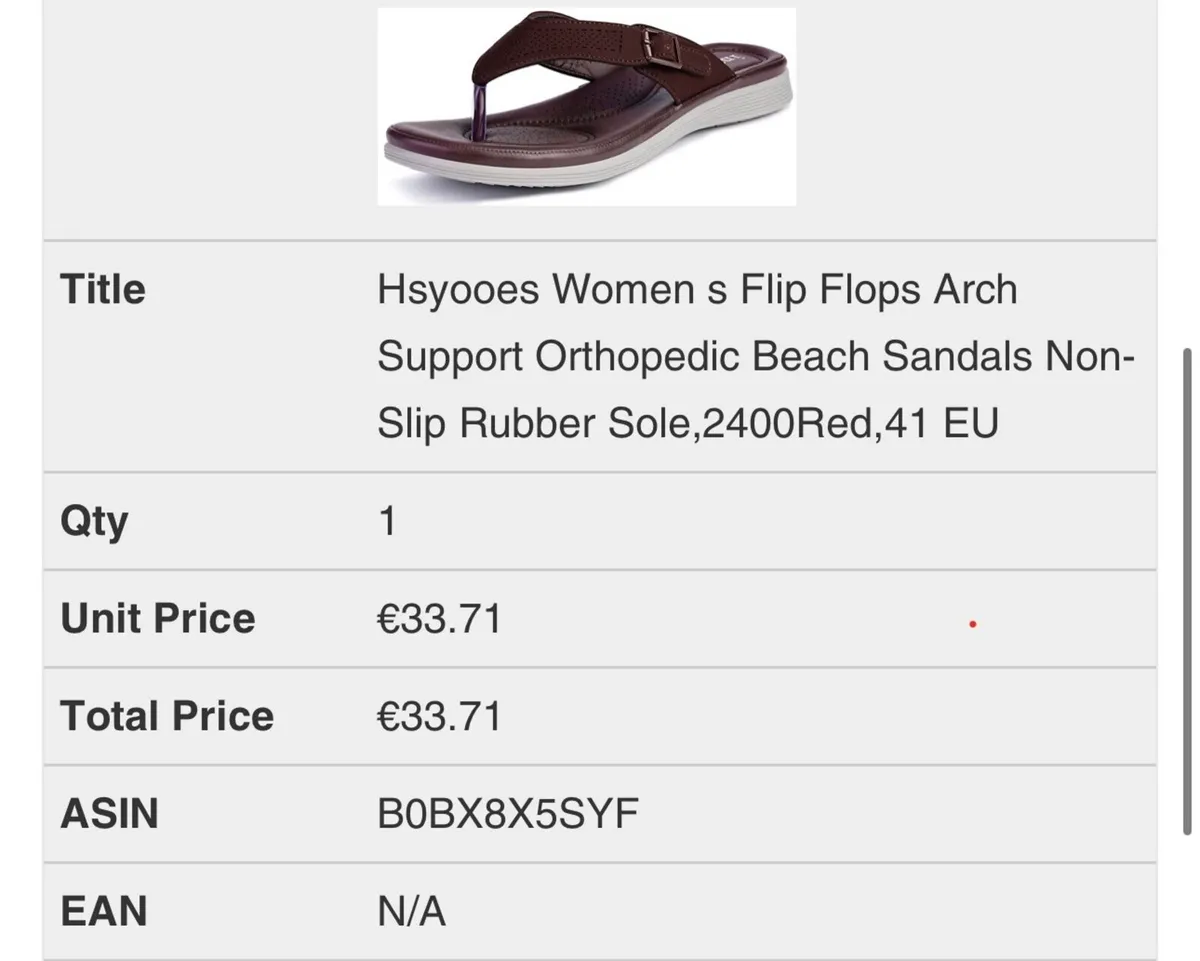Click the Hsyooes brand name in title
This screenshot has width=1200, height=961.
[x=459, y=290]
